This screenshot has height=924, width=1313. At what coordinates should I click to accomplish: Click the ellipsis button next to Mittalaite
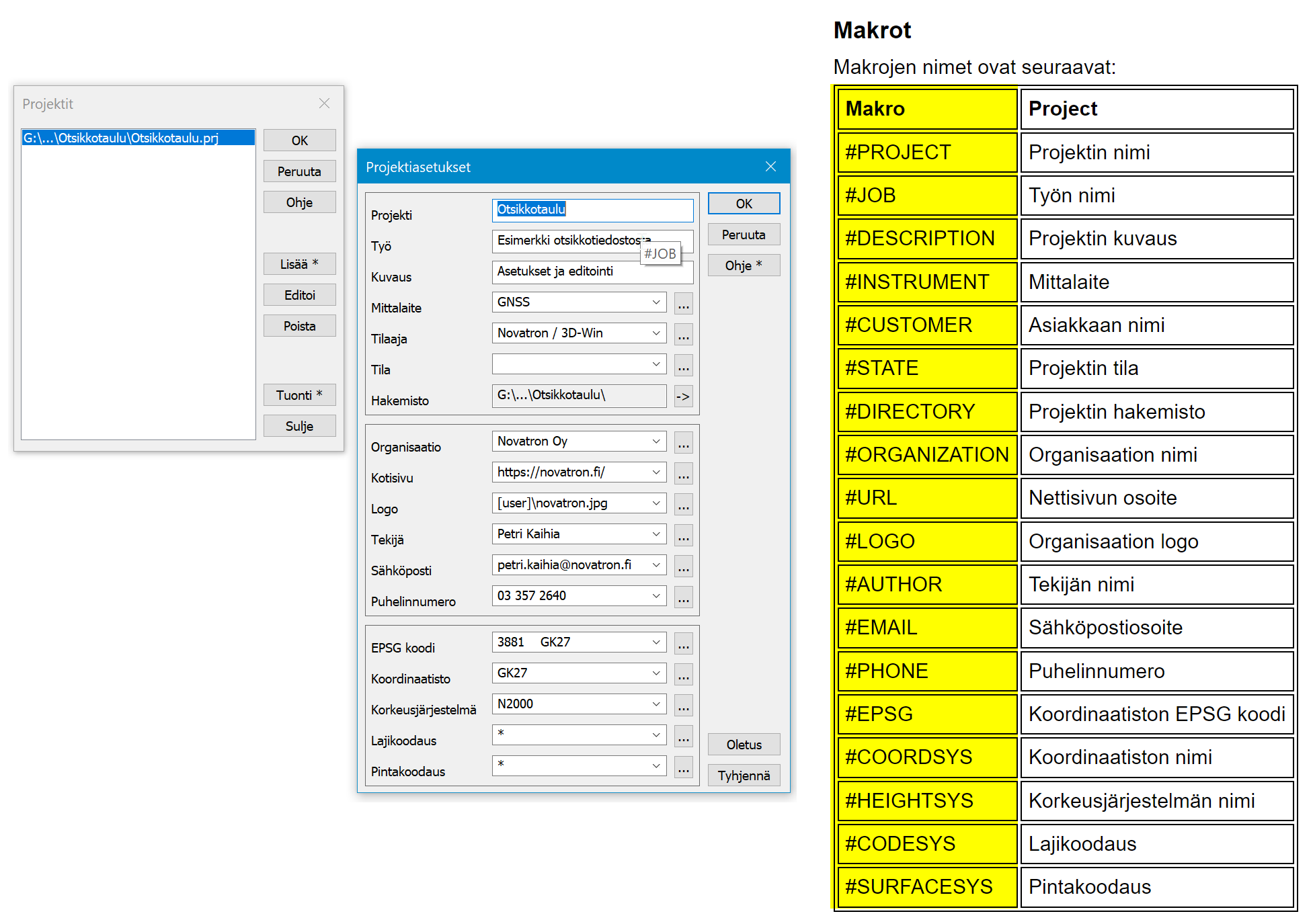[683, 303]
